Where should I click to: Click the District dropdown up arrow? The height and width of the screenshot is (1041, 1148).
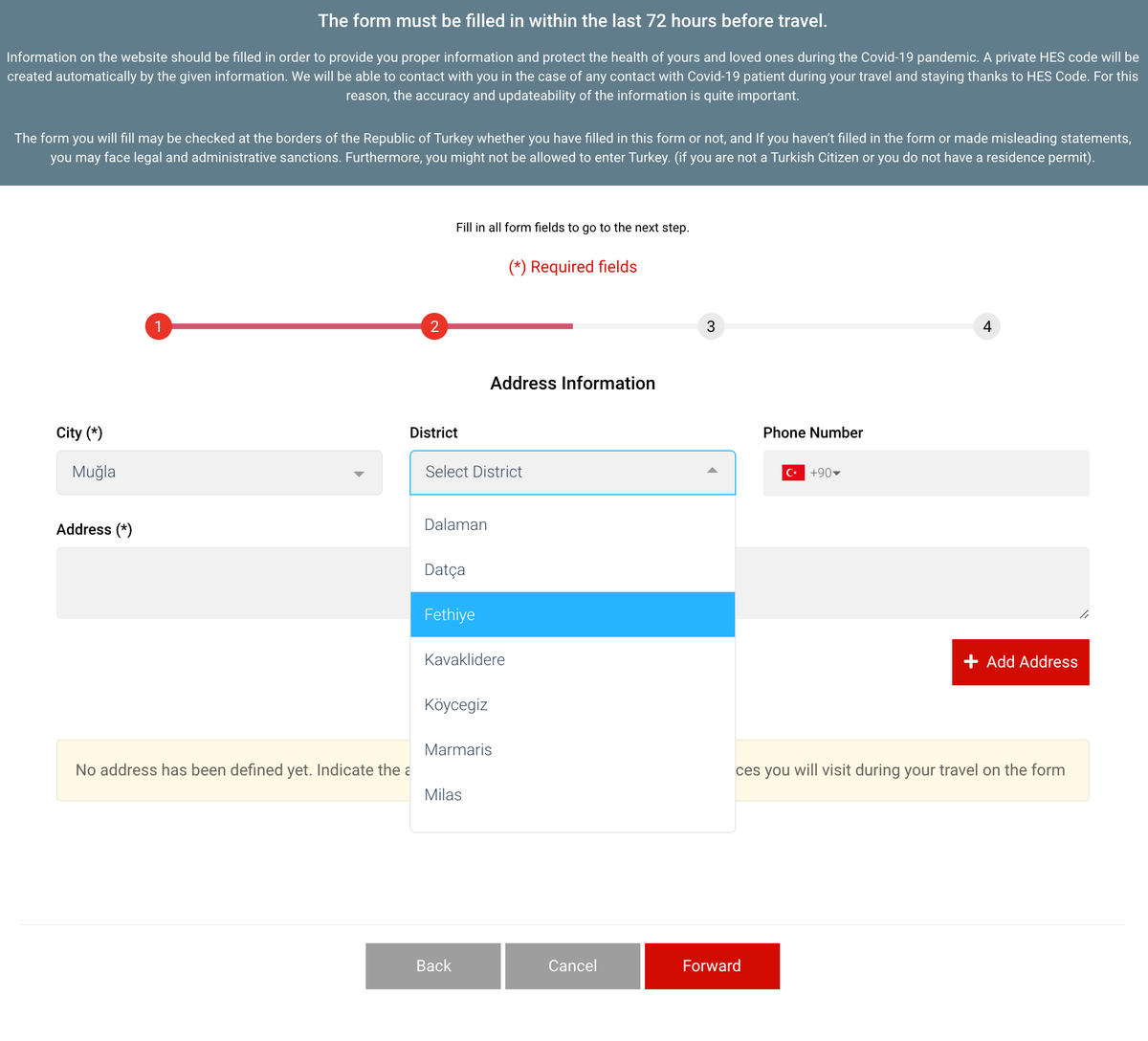[x=712, y=471]
